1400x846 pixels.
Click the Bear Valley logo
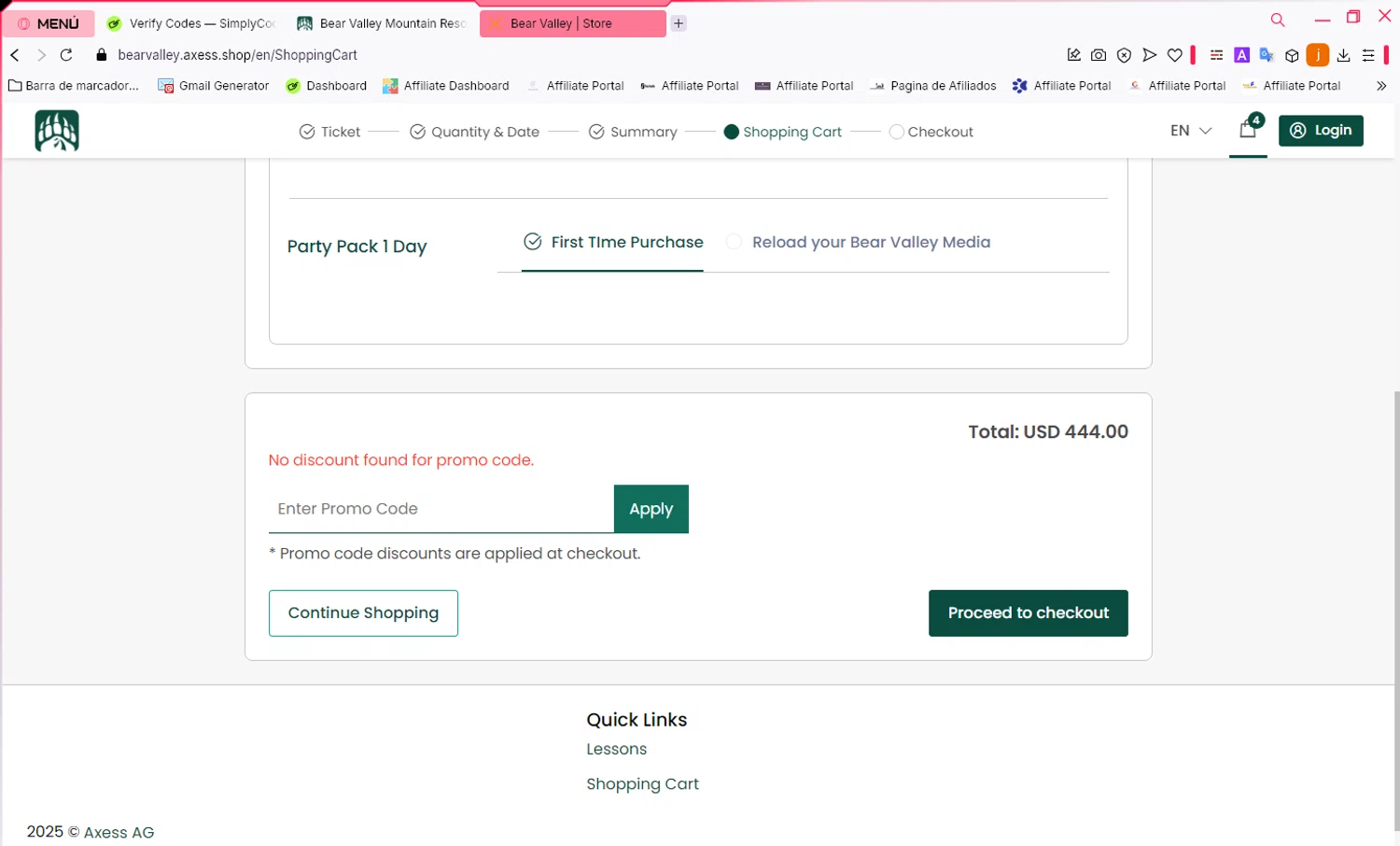(x=57, y=131)
